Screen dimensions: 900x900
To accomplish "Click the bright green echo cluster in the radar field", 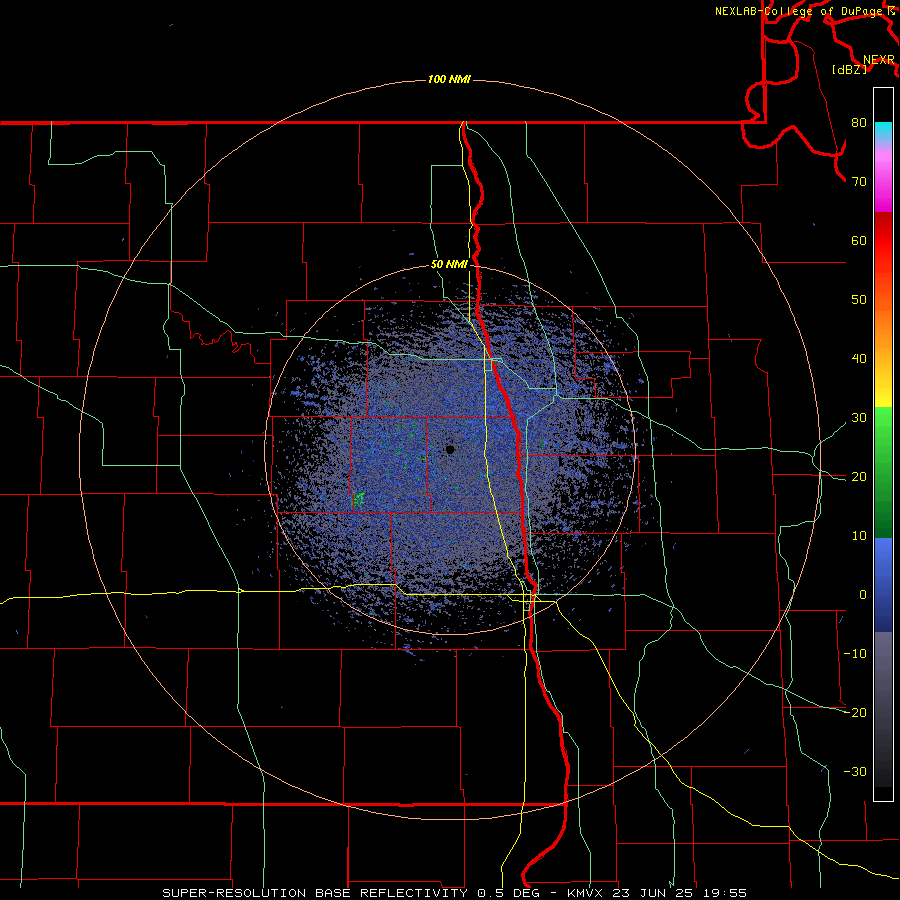I will point(359,498).
